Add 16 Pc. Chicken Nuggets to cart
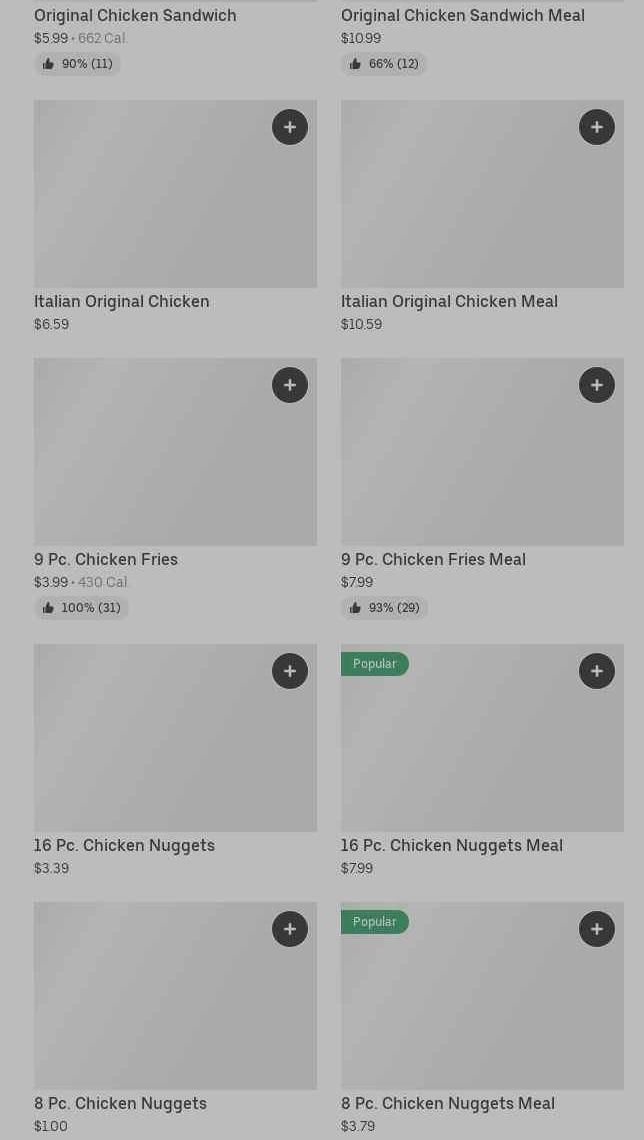 [290, 671]
